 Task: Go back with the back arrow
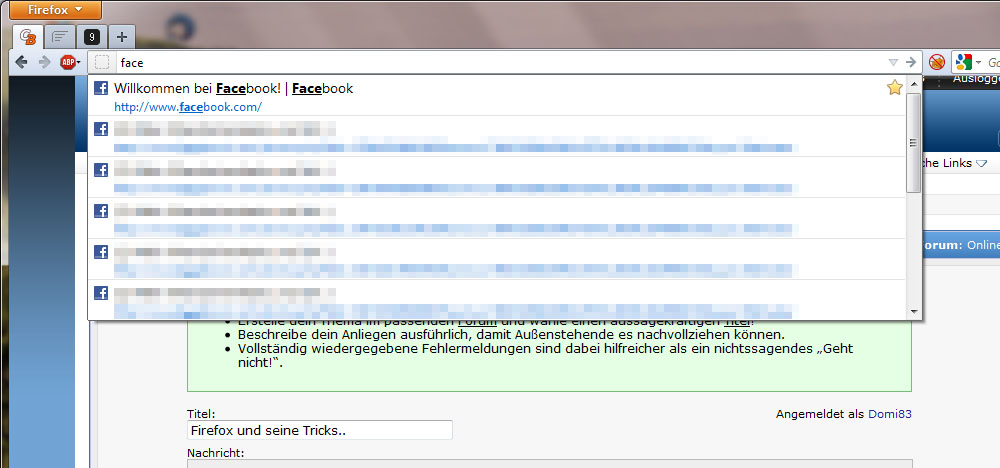point(21,62)
